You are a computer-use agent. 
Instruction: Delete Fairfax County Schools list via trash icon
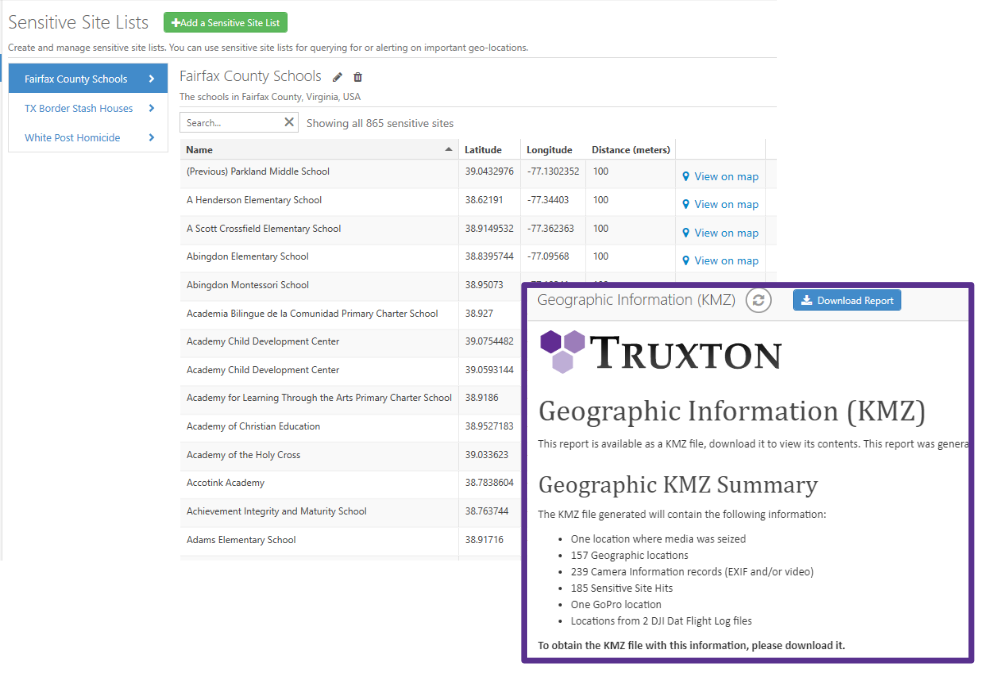pos(358,77)
